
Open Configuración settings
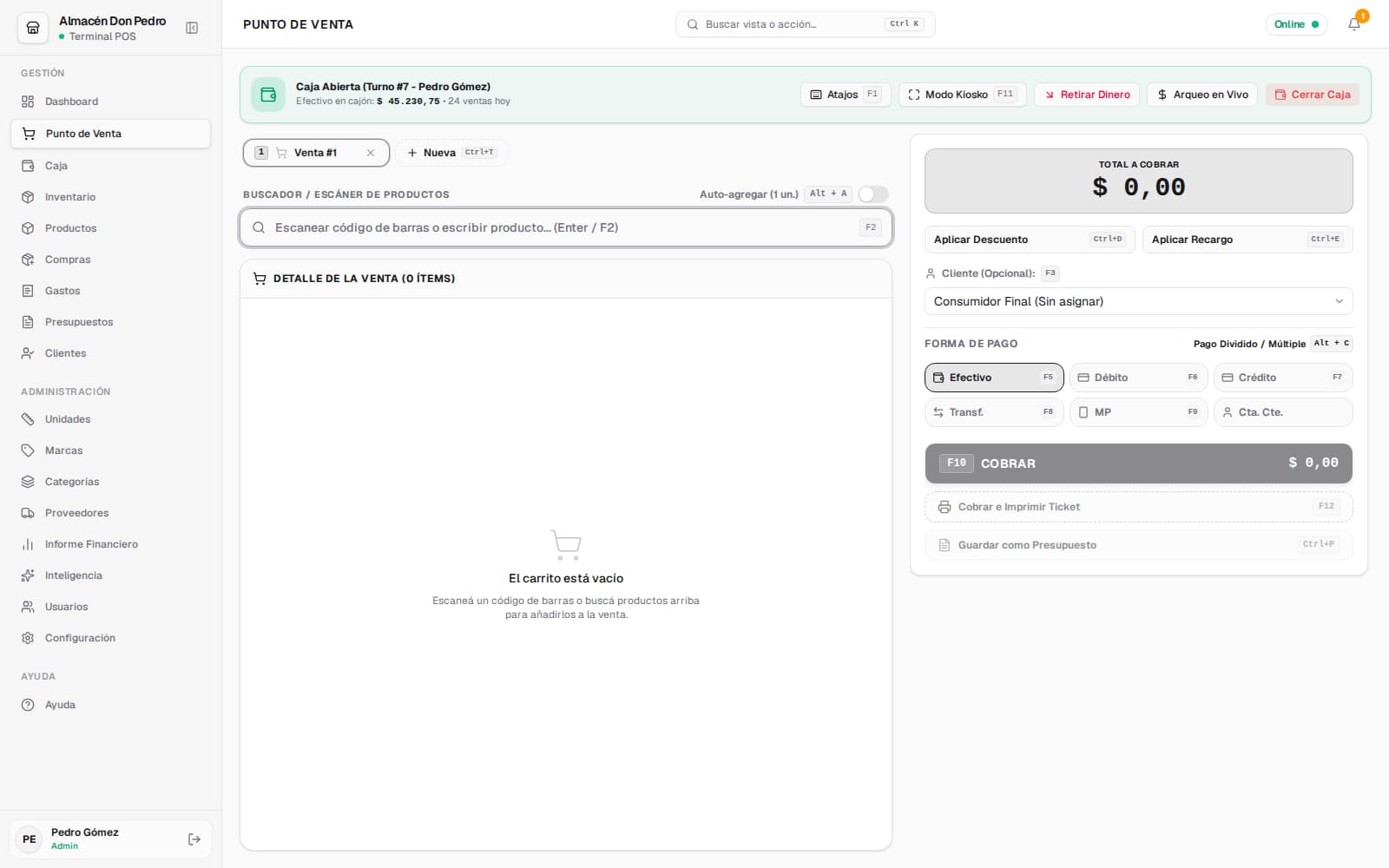click(x=110, y=638)
